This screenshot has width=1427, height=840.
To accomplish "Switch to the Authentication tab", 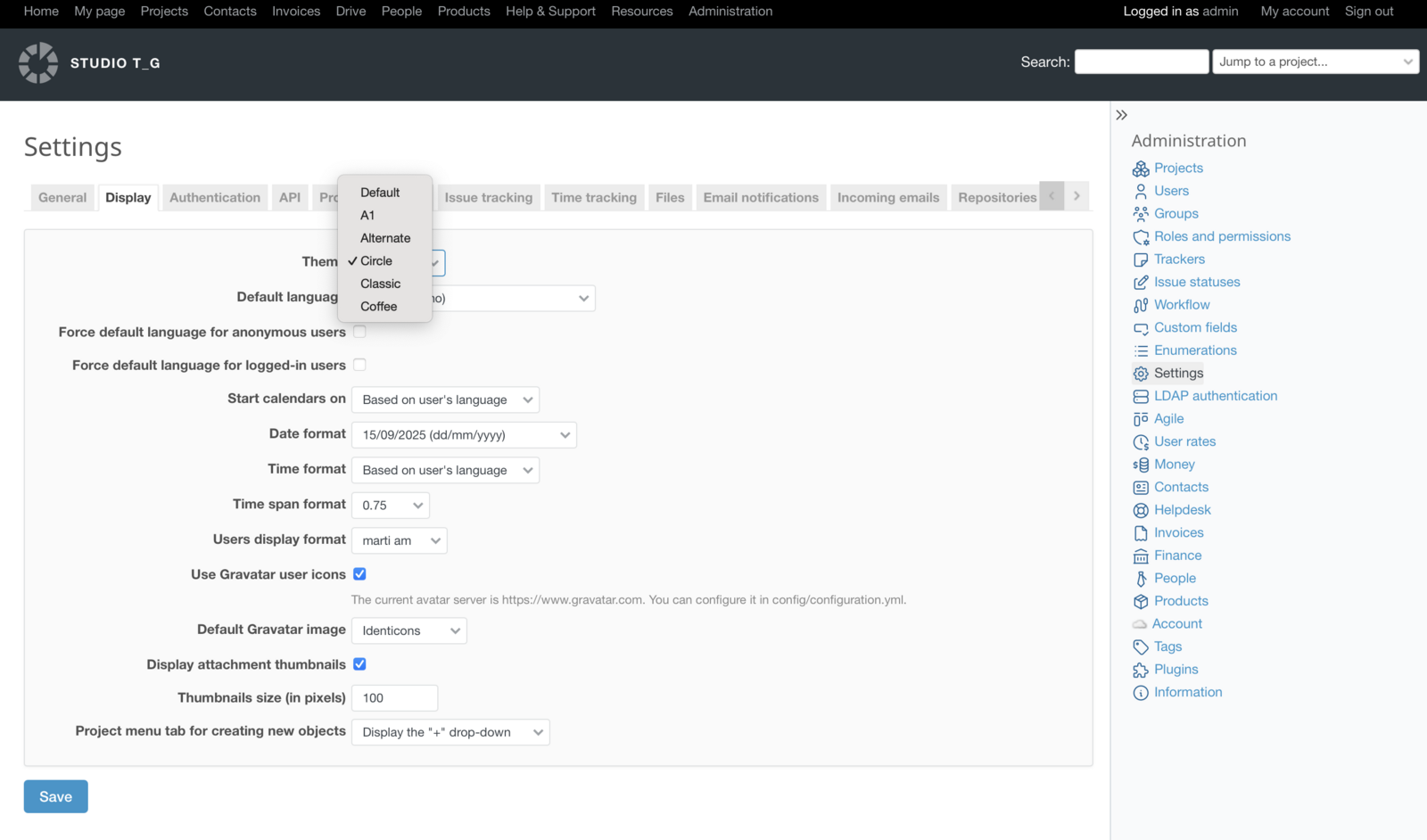I will [x=214, y=197].
